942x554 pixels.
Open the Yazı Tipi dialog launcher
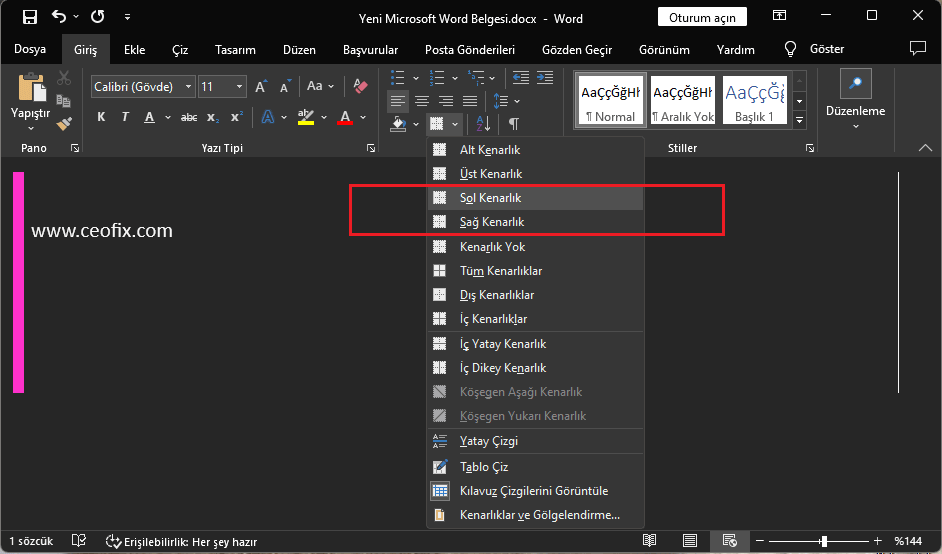tap(371, 148)
